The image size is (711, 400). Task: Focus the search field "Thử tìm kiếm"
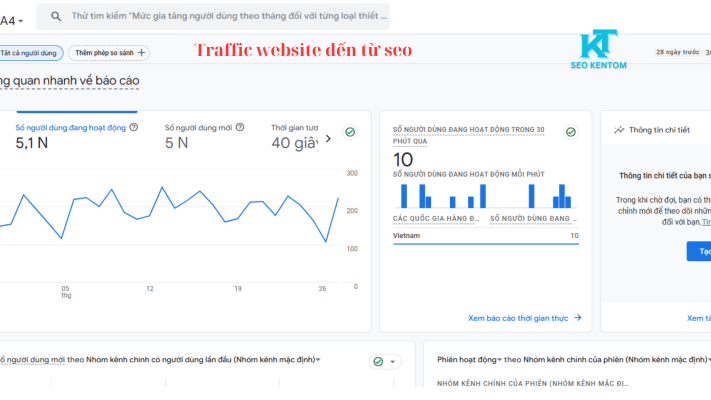tap(213, 17)
